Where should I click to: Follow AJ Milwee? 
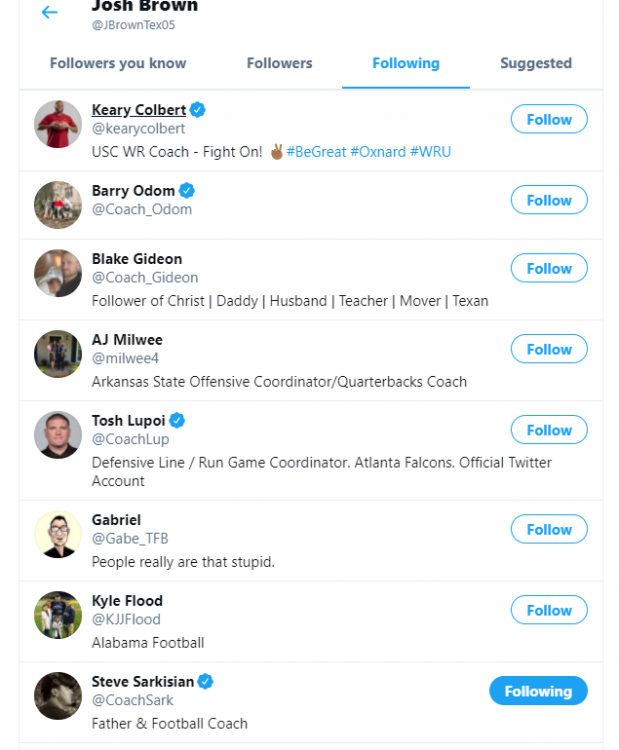(x=549, y=349)
